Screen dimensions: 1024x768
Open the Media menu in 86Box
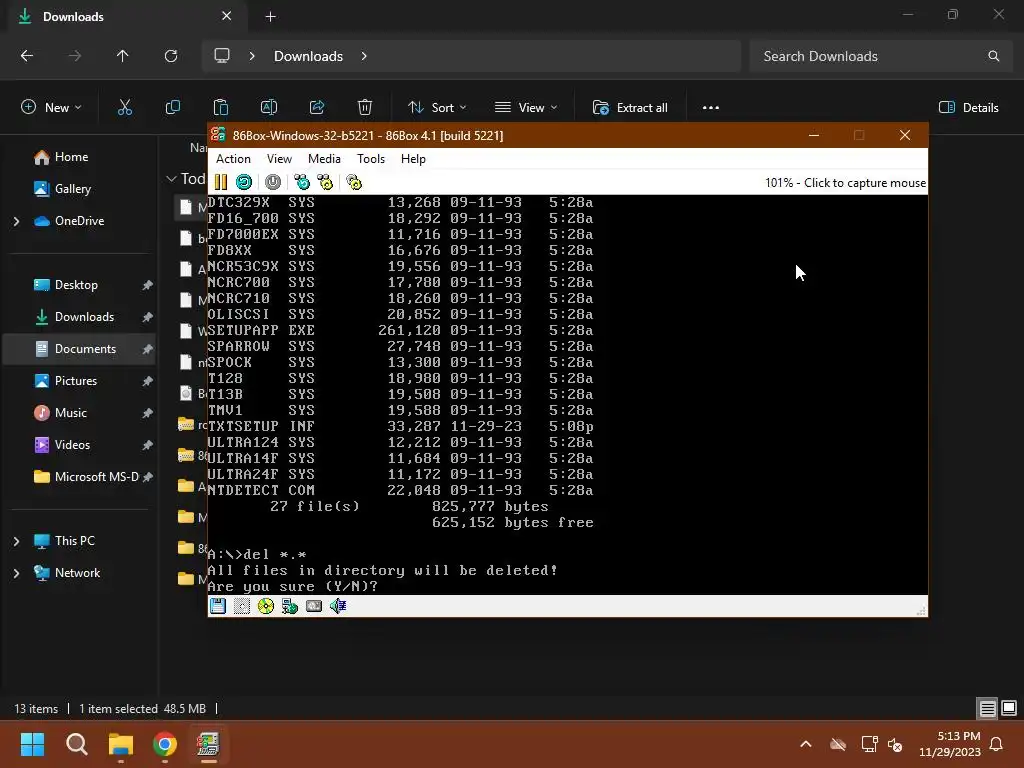[324, 159]
